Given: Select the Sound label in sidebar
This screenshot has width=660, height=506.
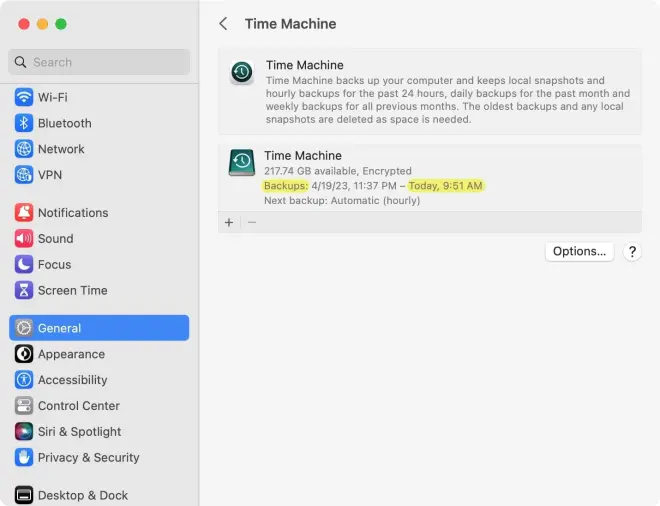Looking at the screenshot, I should 56,239.
